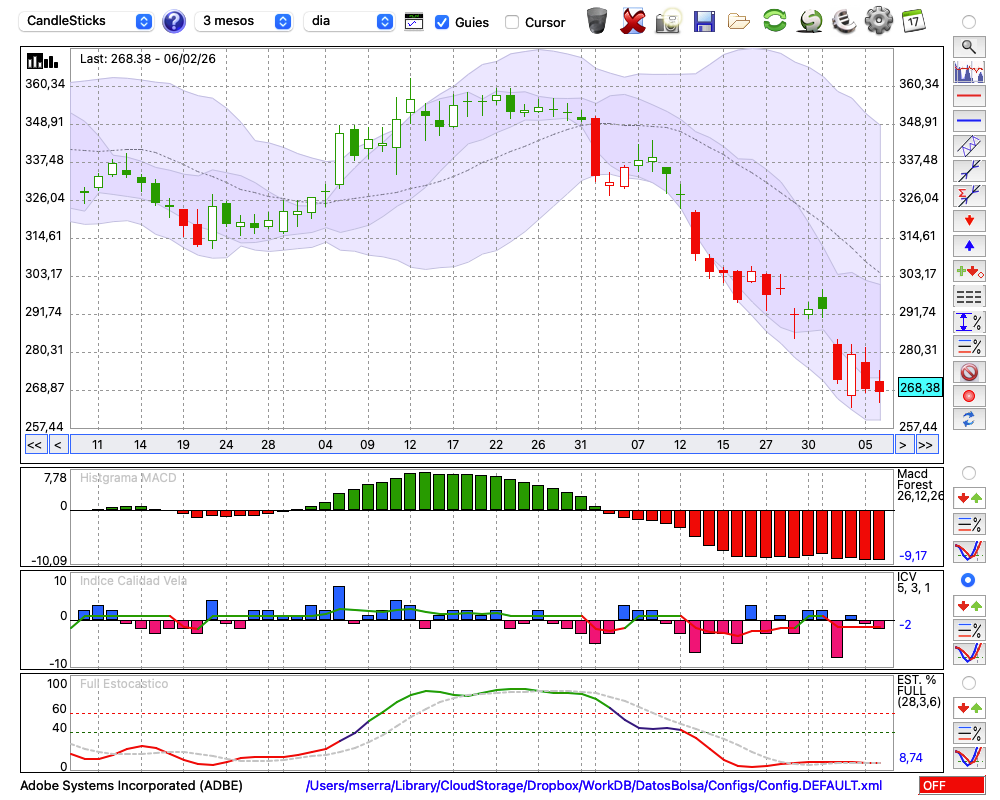Viewport: 1000px width, 800px height.
Task: Click the Config.DEFAULT.xml file path link
Action: (x=594, y=786)
